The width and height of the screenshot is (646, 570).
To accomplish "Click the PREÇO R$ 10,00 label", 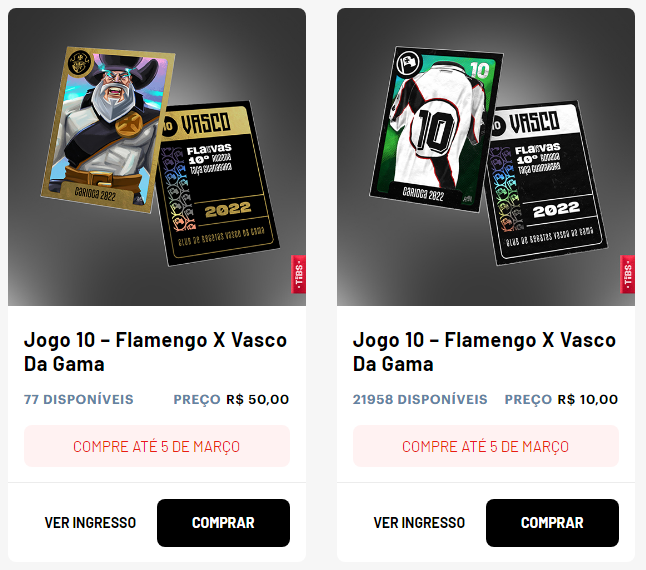I will point(561,399).
